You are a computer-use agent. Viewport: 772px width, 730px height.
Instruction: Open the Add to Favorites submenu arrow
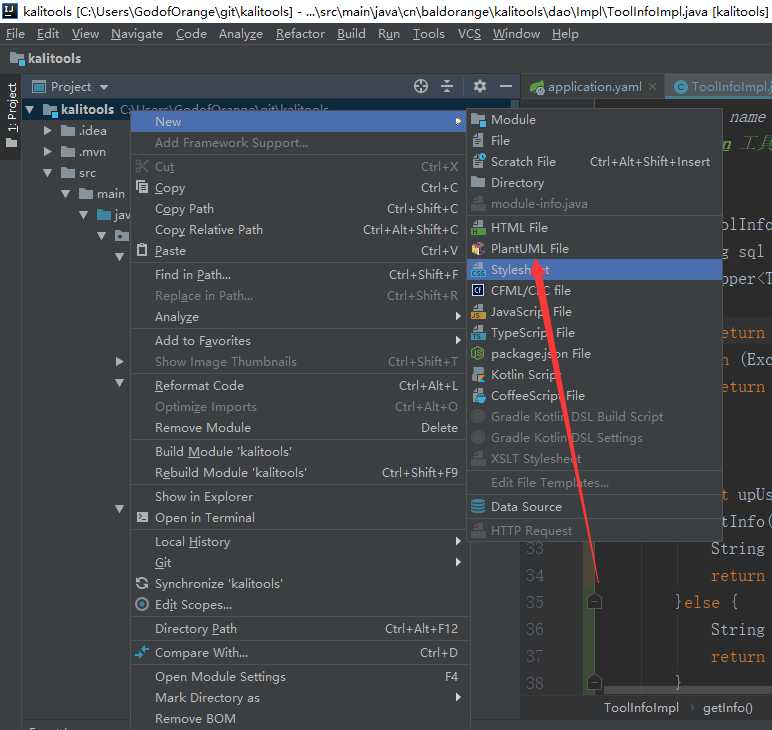pos(458,340)
